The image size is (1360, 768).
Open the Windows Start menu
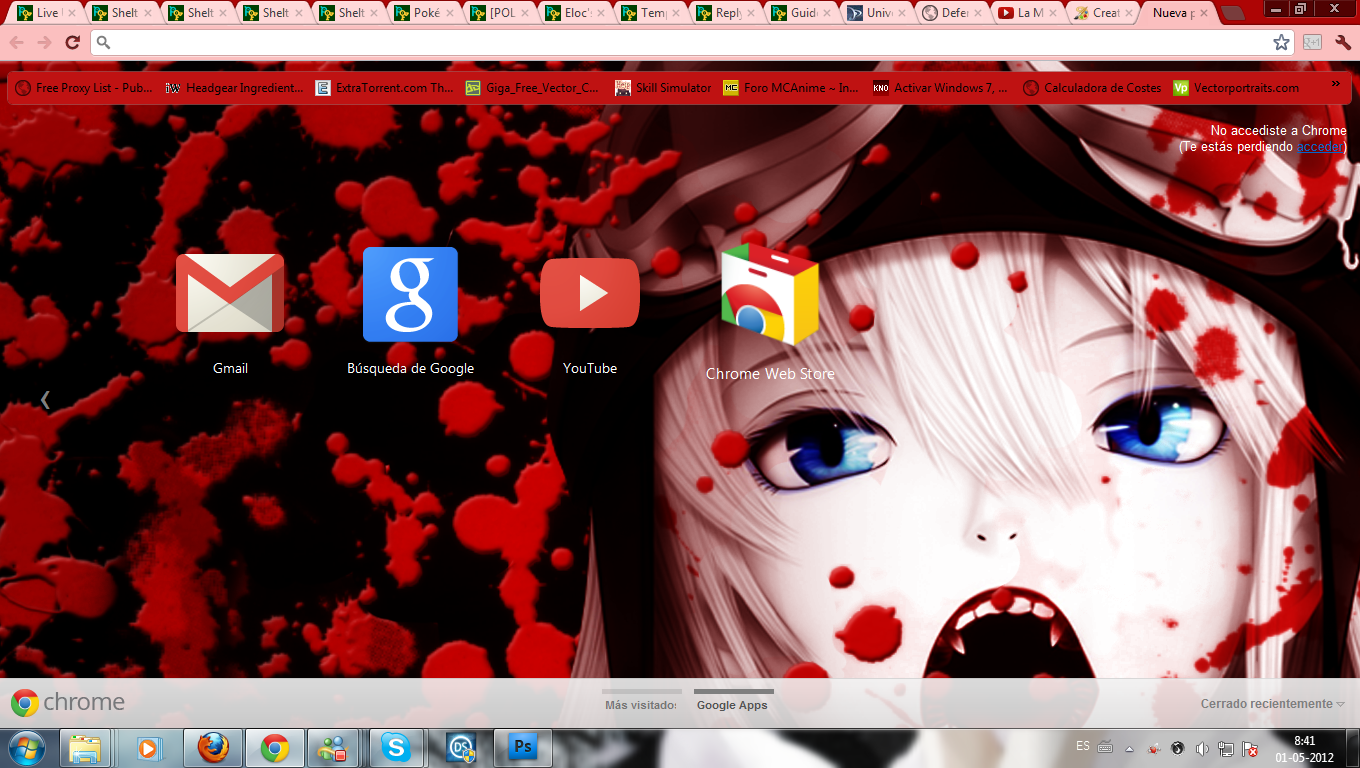26,748
